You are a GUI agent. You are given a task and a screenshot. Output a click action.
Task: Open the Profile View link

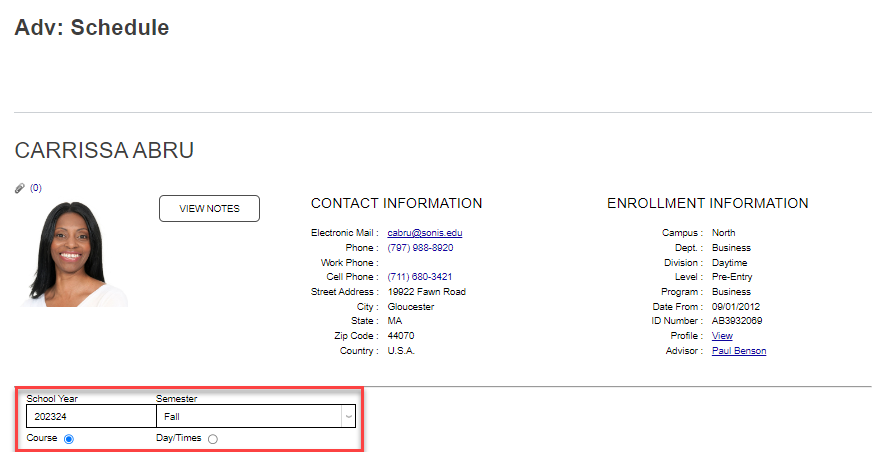click(722, 336)
